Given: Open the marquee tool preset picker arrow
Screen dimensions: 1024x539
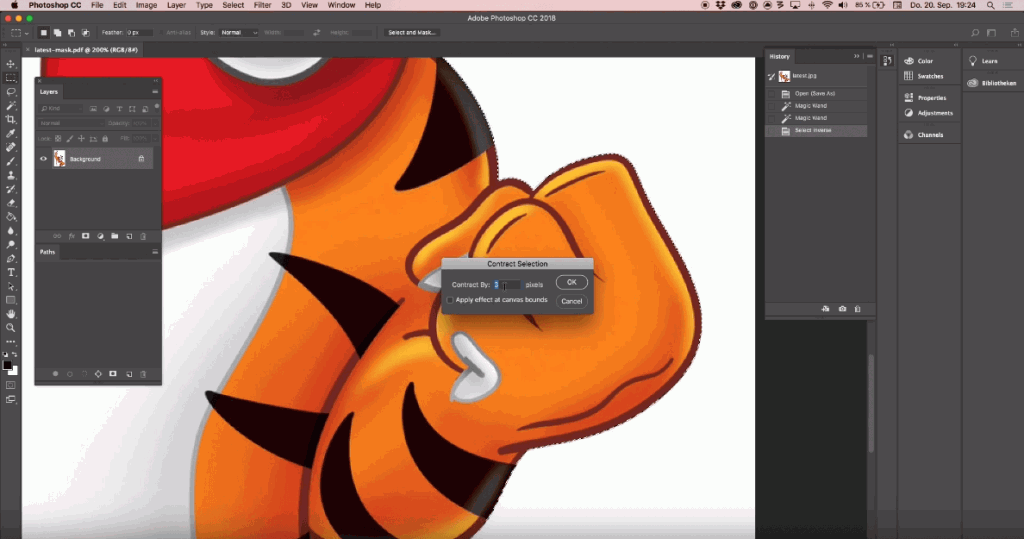Looking at the screenshot, I should (x=26, y=33).
